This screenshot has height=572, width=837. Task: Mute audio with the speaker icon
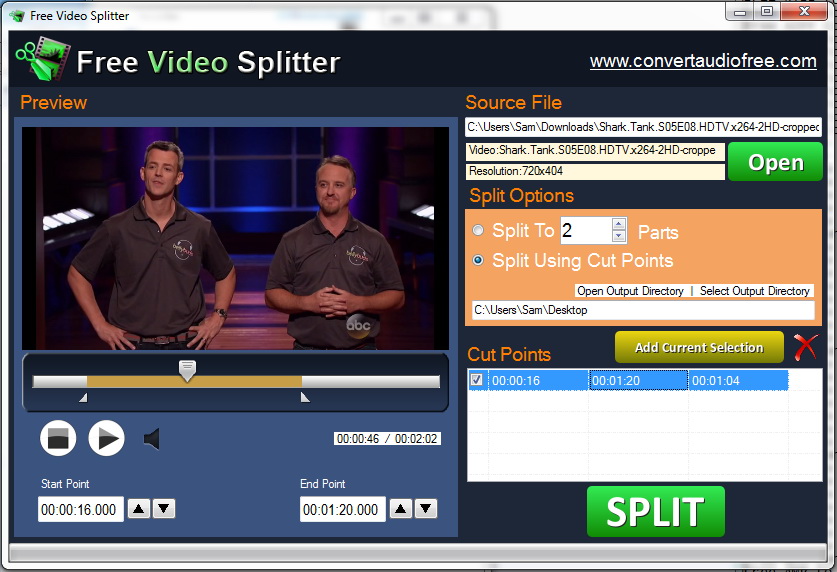[x=152, y=439]
